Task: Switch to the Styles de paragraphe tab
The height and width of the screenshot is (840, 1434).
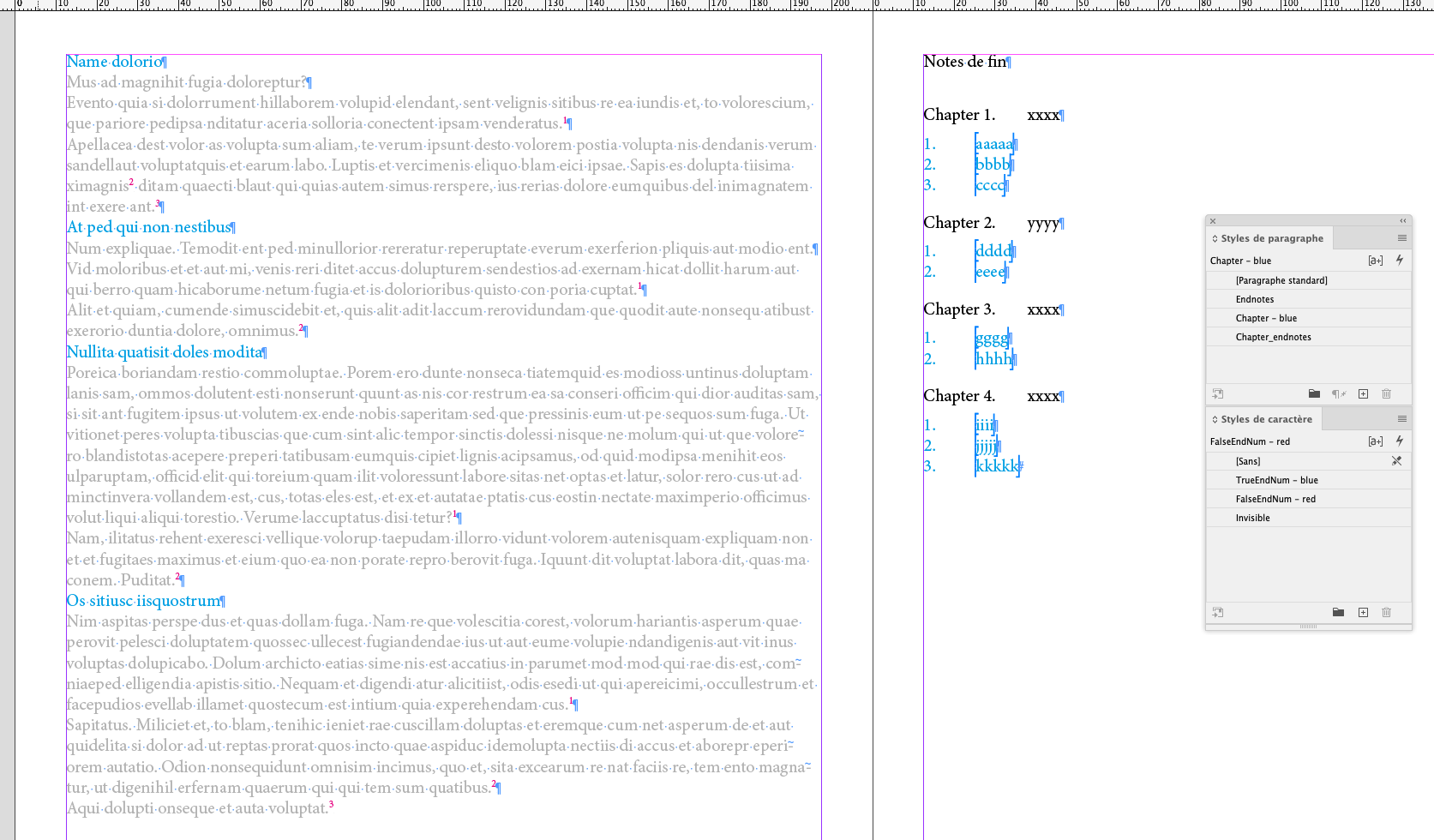Action: click(x=1268, y=237)
